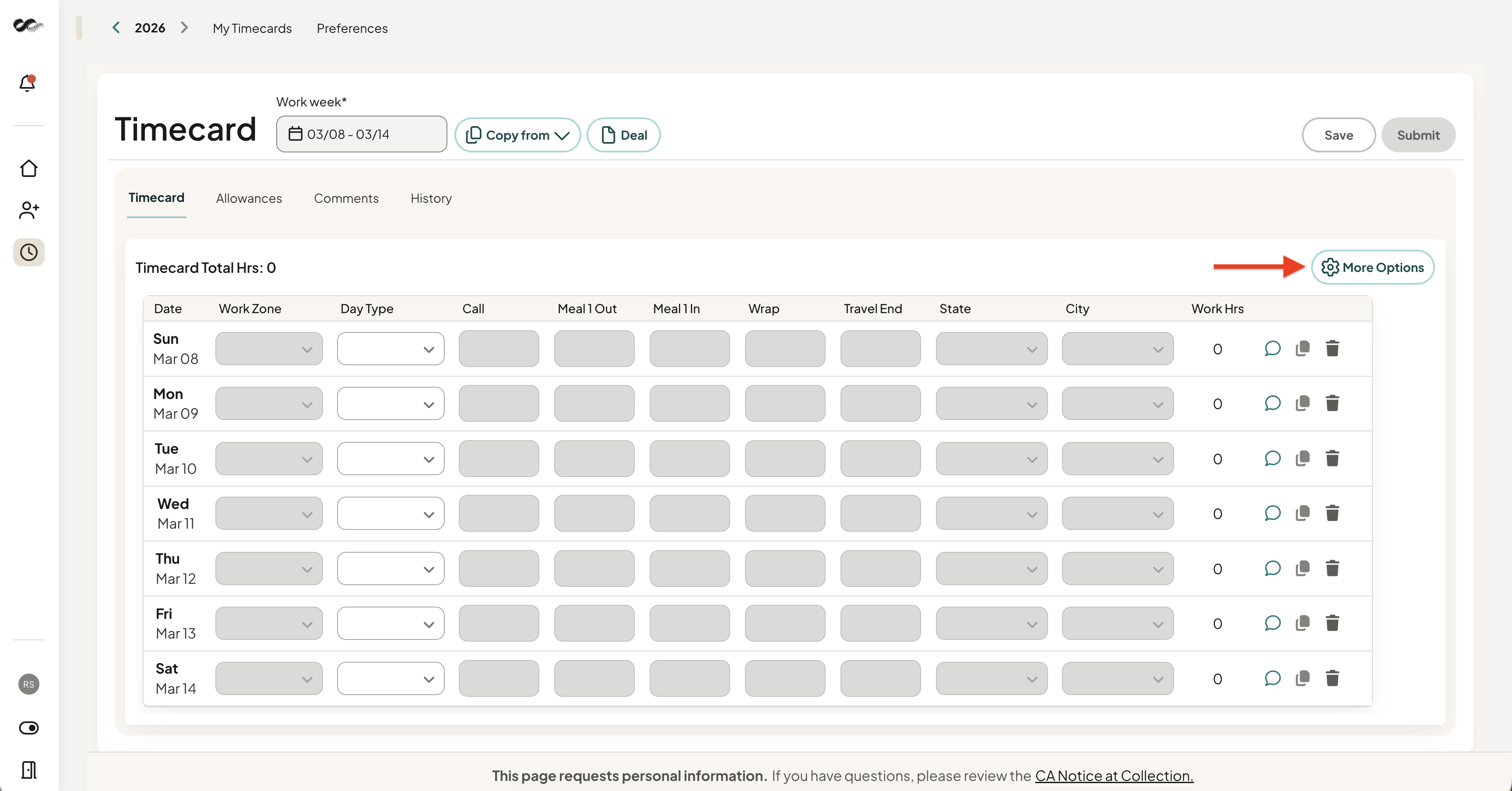This screenshot has height=791, width=1512.
Task: Click the Wrap field for Wed Mar 11
Action: [x=785, y=513]
